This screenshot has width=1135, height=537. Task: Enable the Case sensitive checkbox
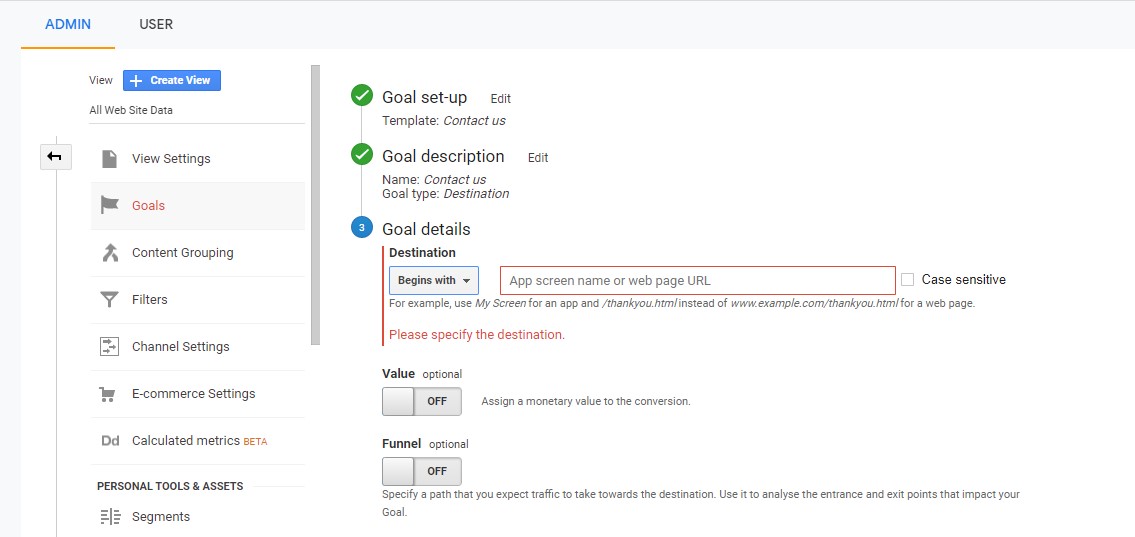pos(908,280)
